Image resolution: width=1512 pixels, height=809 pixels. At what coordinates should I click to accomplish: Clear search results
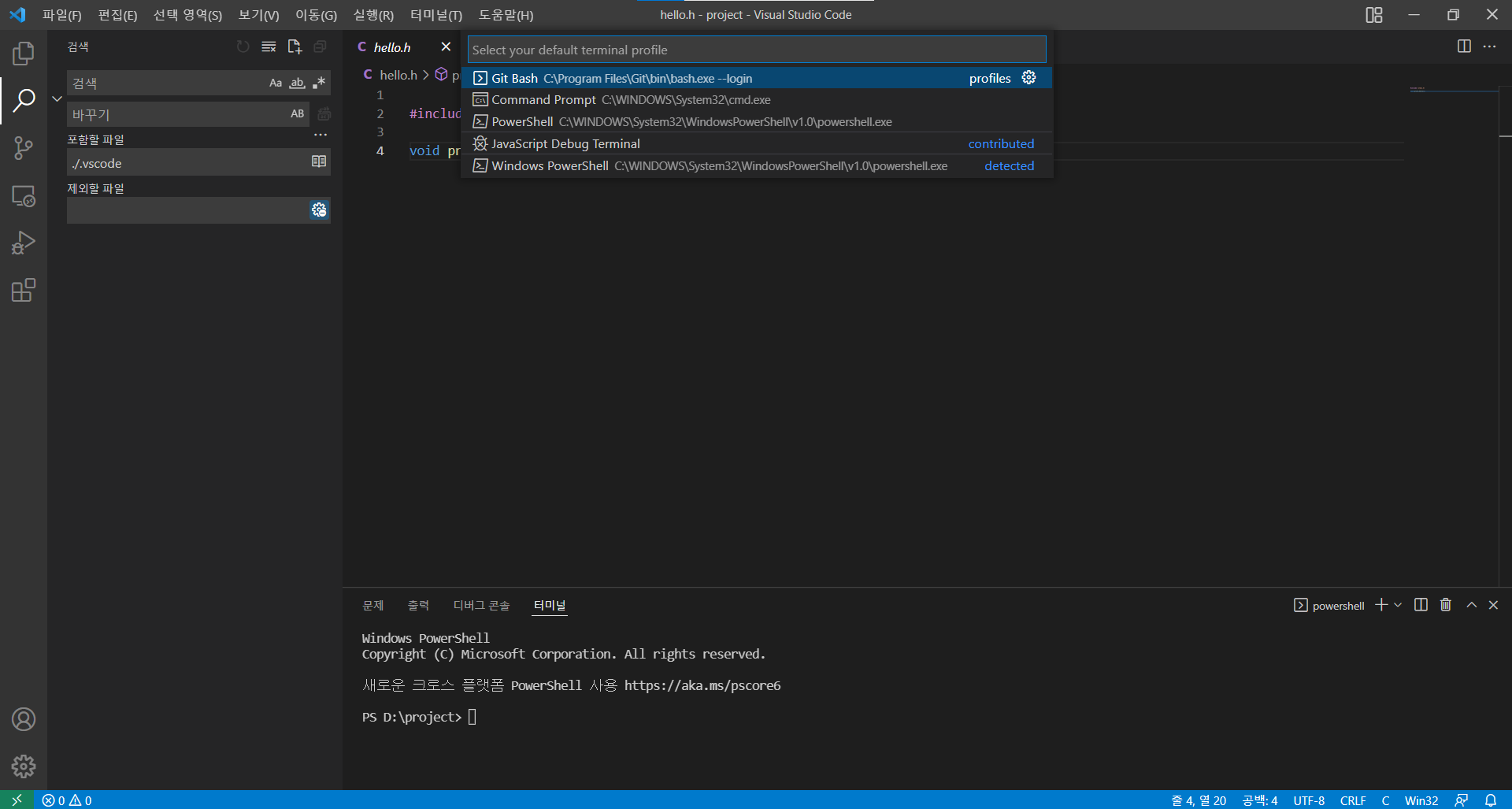pyautogui.click(x=269, y=46)
